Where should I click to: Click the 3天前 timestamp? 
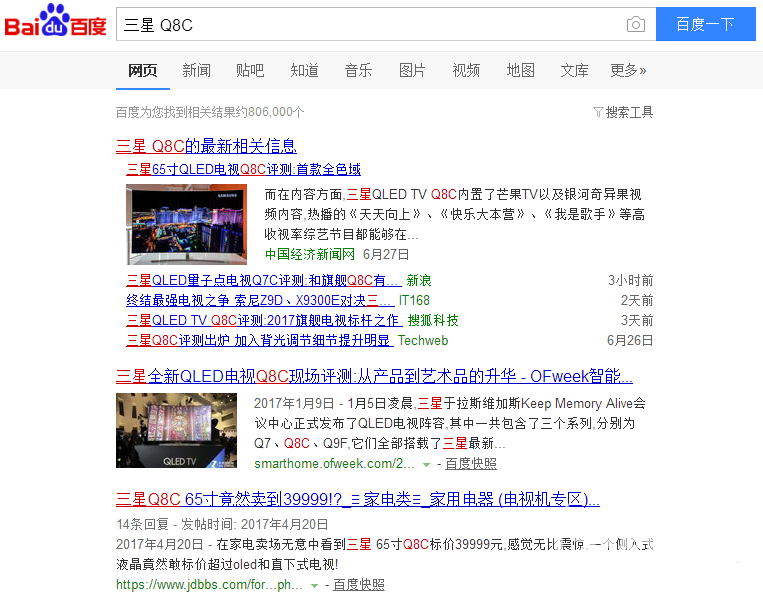pyautogui.click(x=636, y=320)
